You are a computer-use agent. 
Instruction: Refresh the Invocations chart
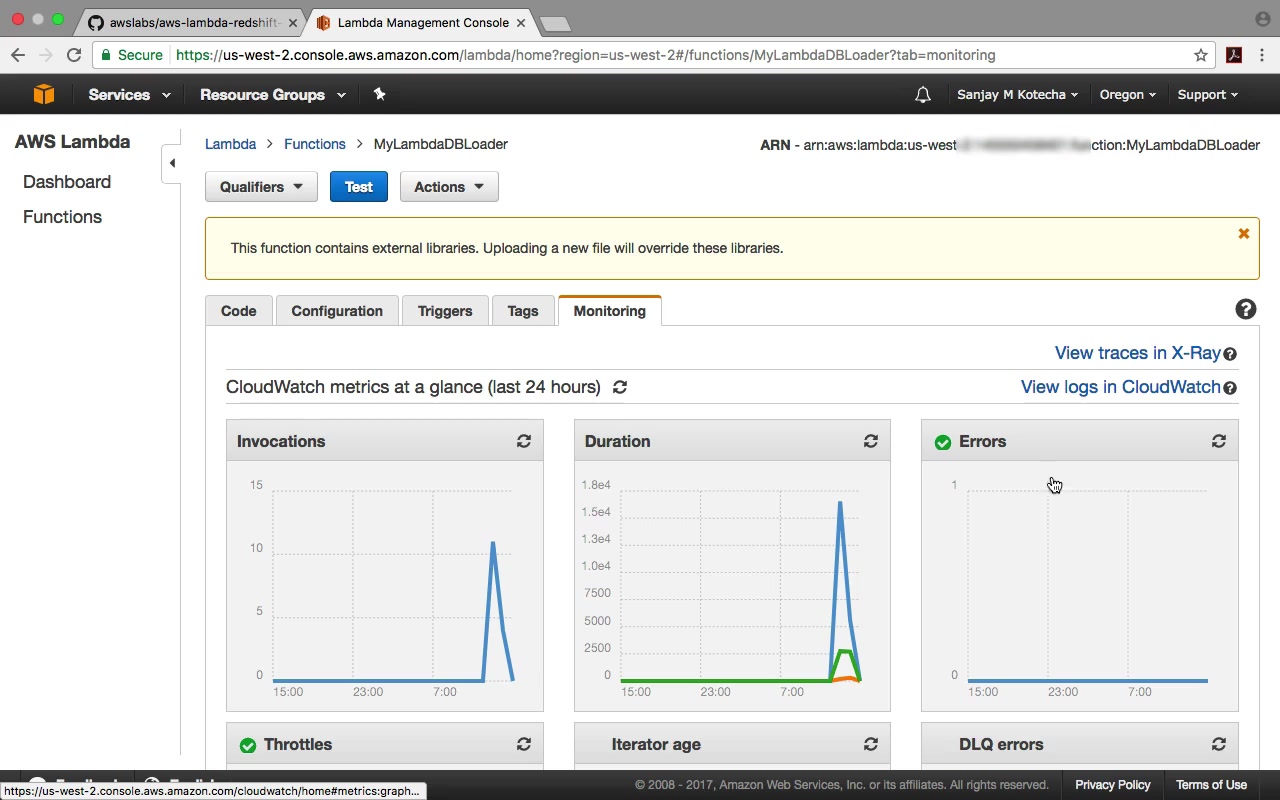(x=524, y=441)
